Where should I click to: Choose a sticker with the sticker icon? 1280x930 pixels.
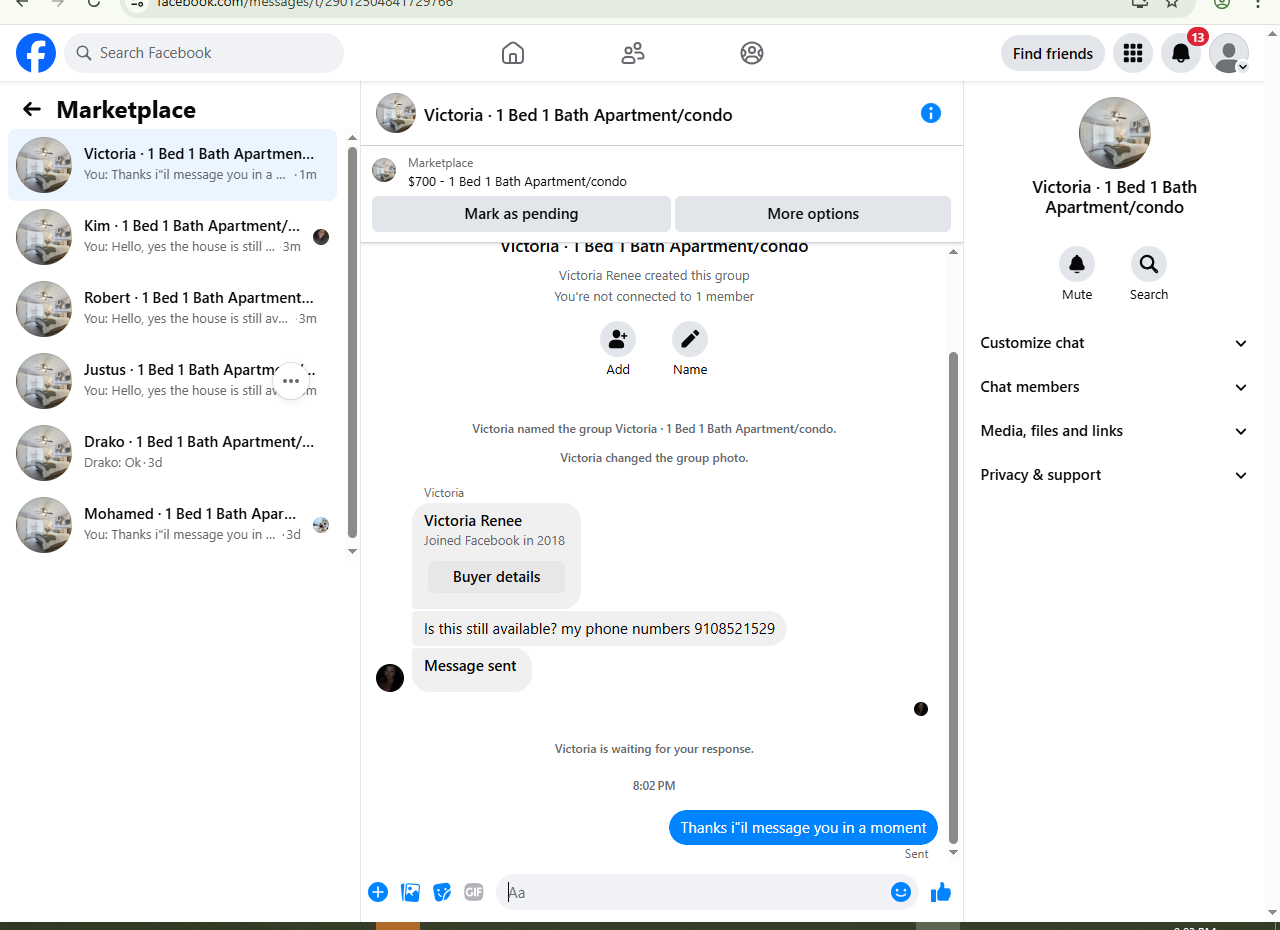pos(442,892)
